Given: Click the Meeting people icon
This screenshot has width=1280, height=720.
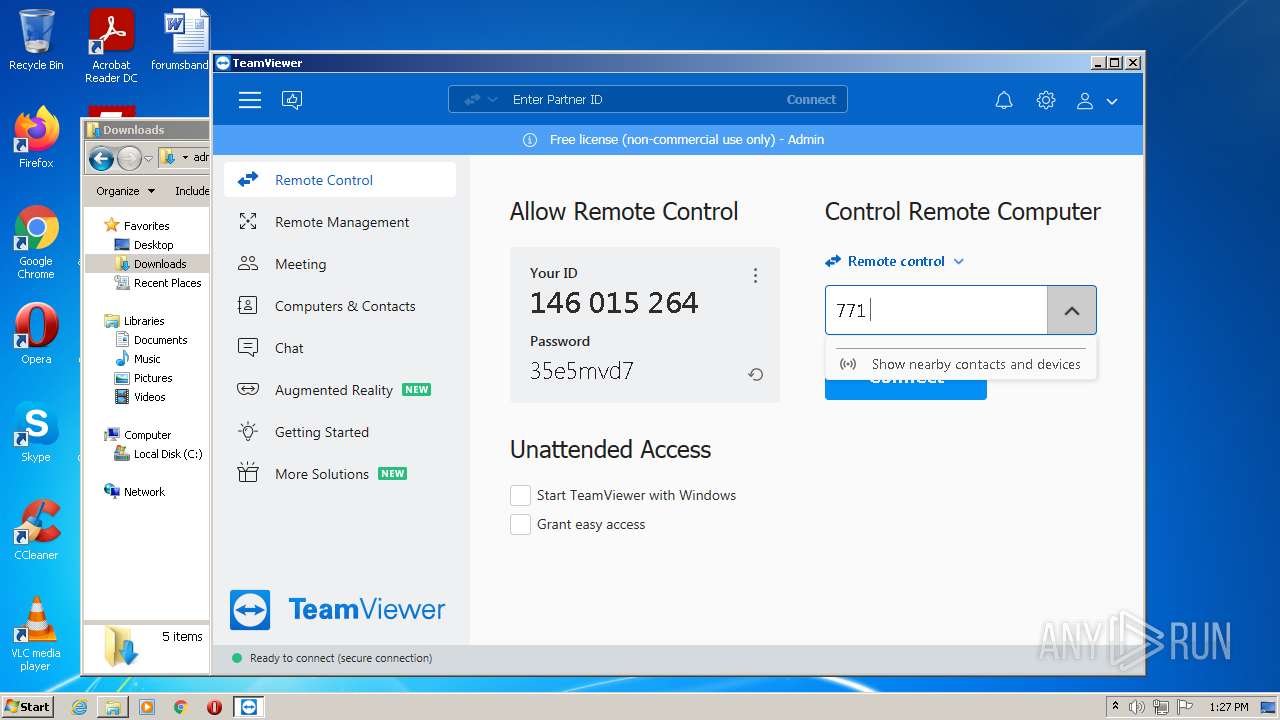Looking at the screenshot, I should click(x=248, y=264).
